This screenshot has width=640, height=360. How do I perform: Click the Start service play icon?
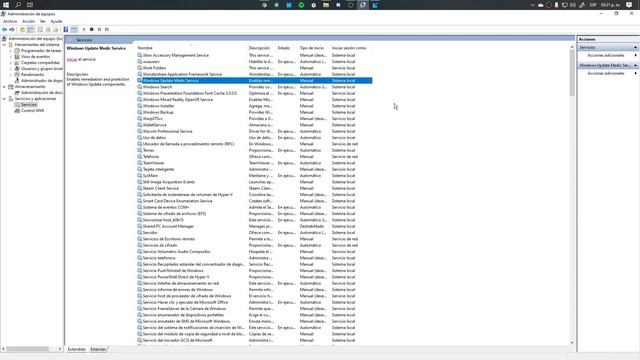[x=84, y=29]
